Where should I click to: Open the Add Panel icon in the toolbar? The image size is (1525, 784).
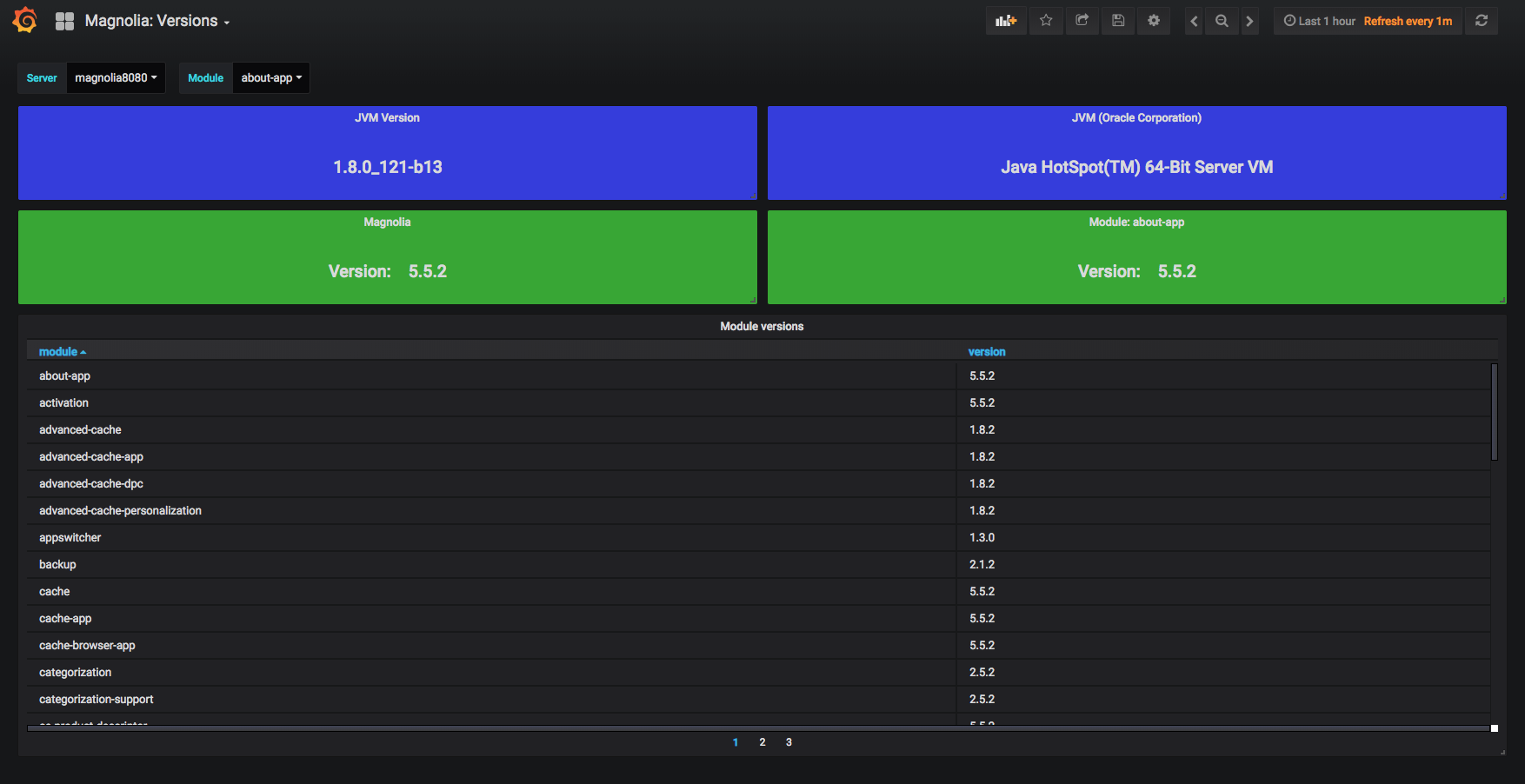pos(1006,20)
